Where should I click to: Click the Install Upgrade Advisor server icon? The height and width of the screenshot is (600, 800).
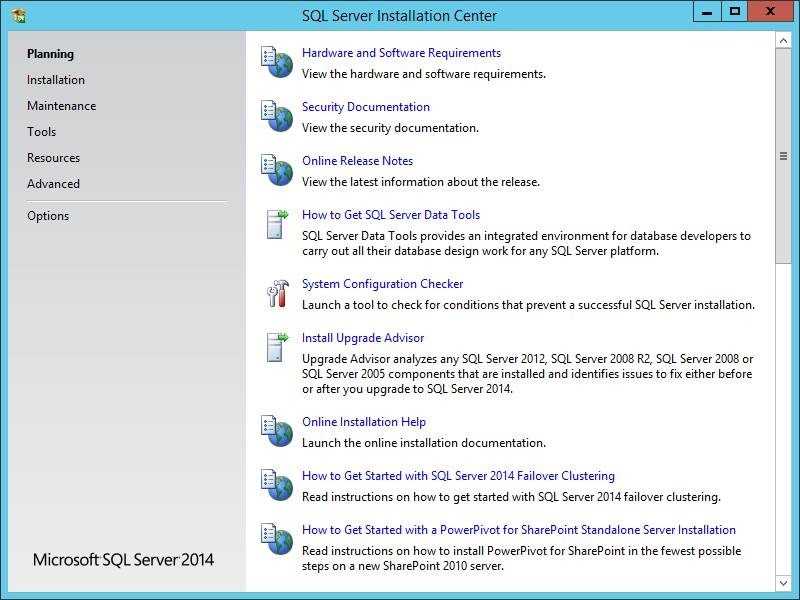[x=277, y=347]
